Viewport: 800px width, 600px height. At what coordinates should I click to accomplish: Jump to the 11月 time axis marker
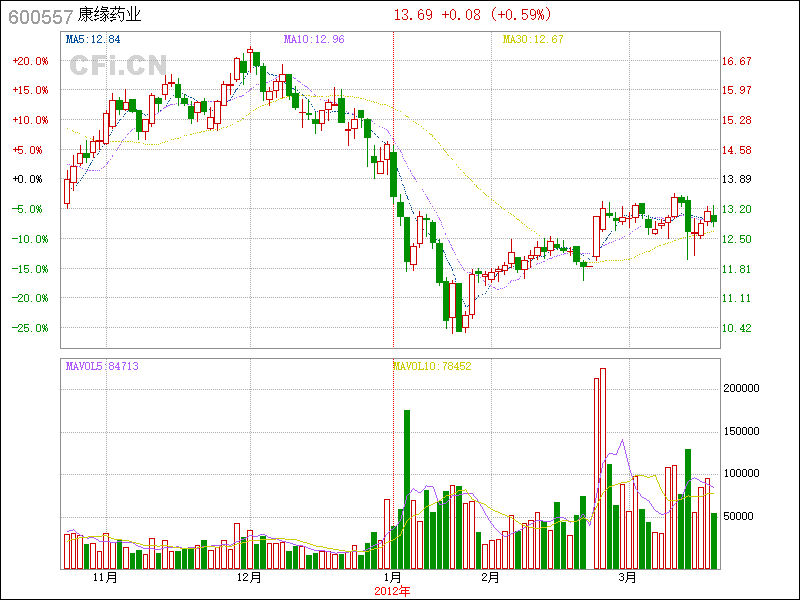105,578
